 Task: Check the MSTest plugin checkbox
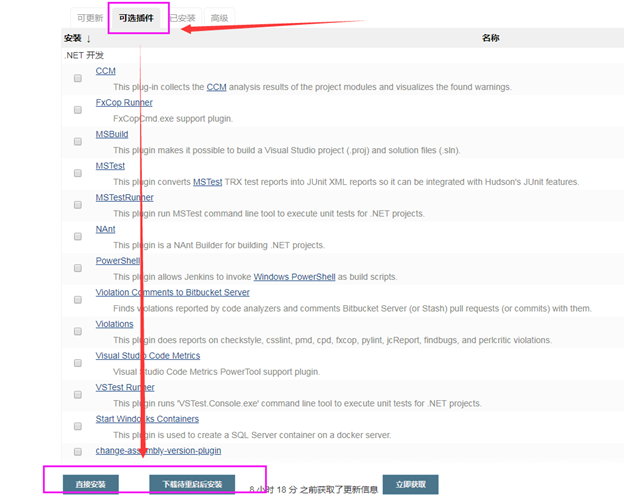[78, 173]
